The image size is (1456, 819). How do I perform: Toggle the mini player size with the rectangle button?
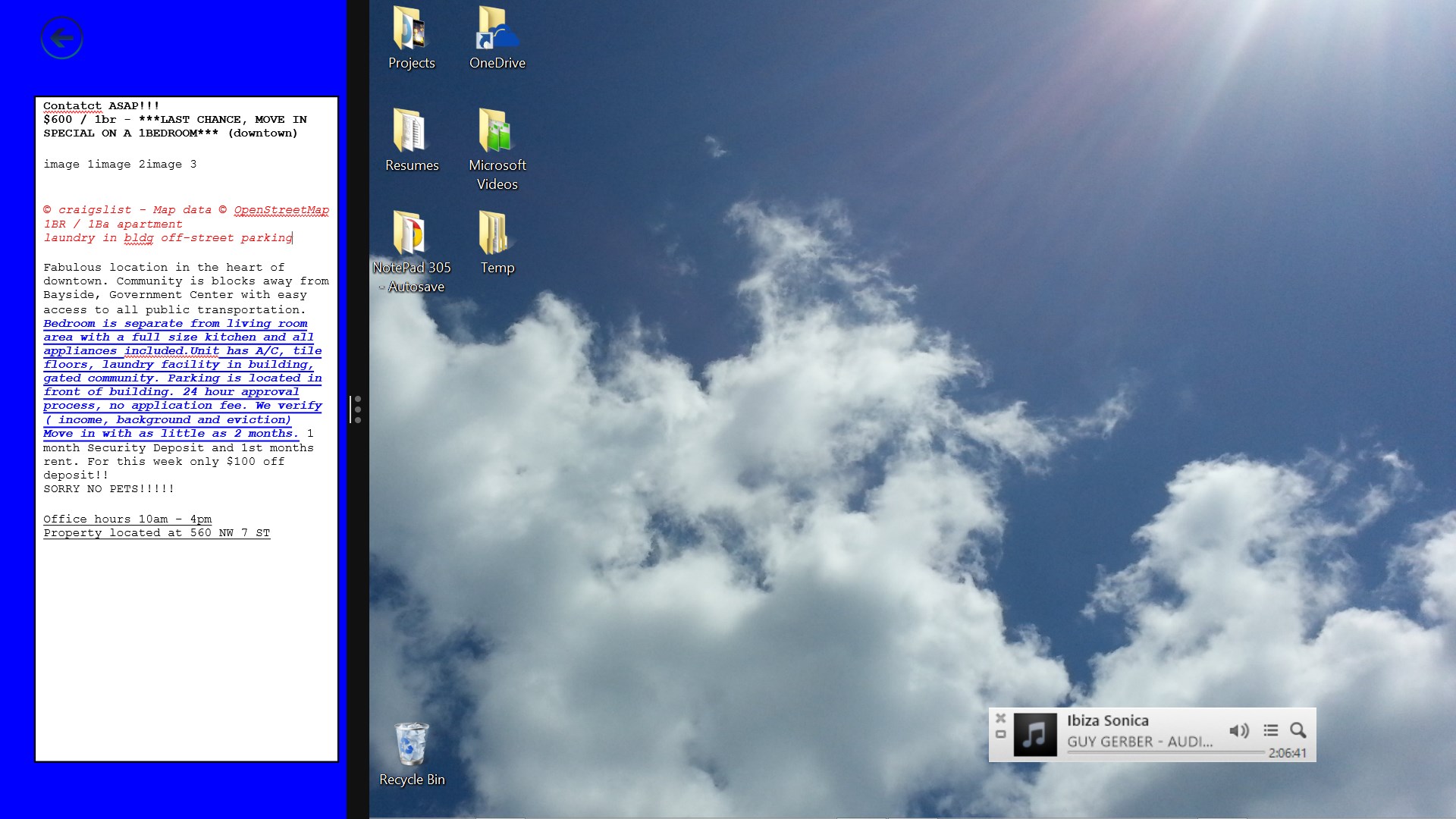[x=1000, y=735]
